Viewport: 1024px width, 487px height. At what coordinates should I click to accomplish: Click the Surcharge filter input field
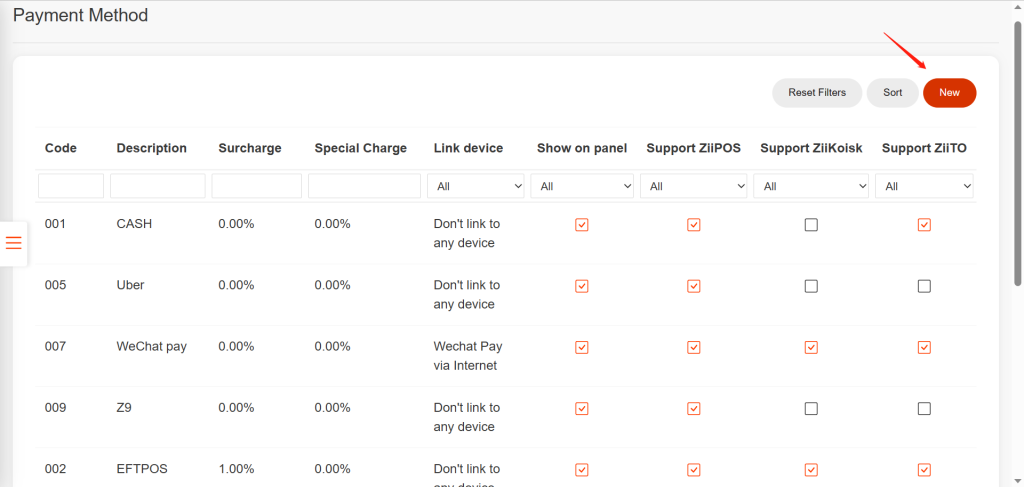coord(256,186)
